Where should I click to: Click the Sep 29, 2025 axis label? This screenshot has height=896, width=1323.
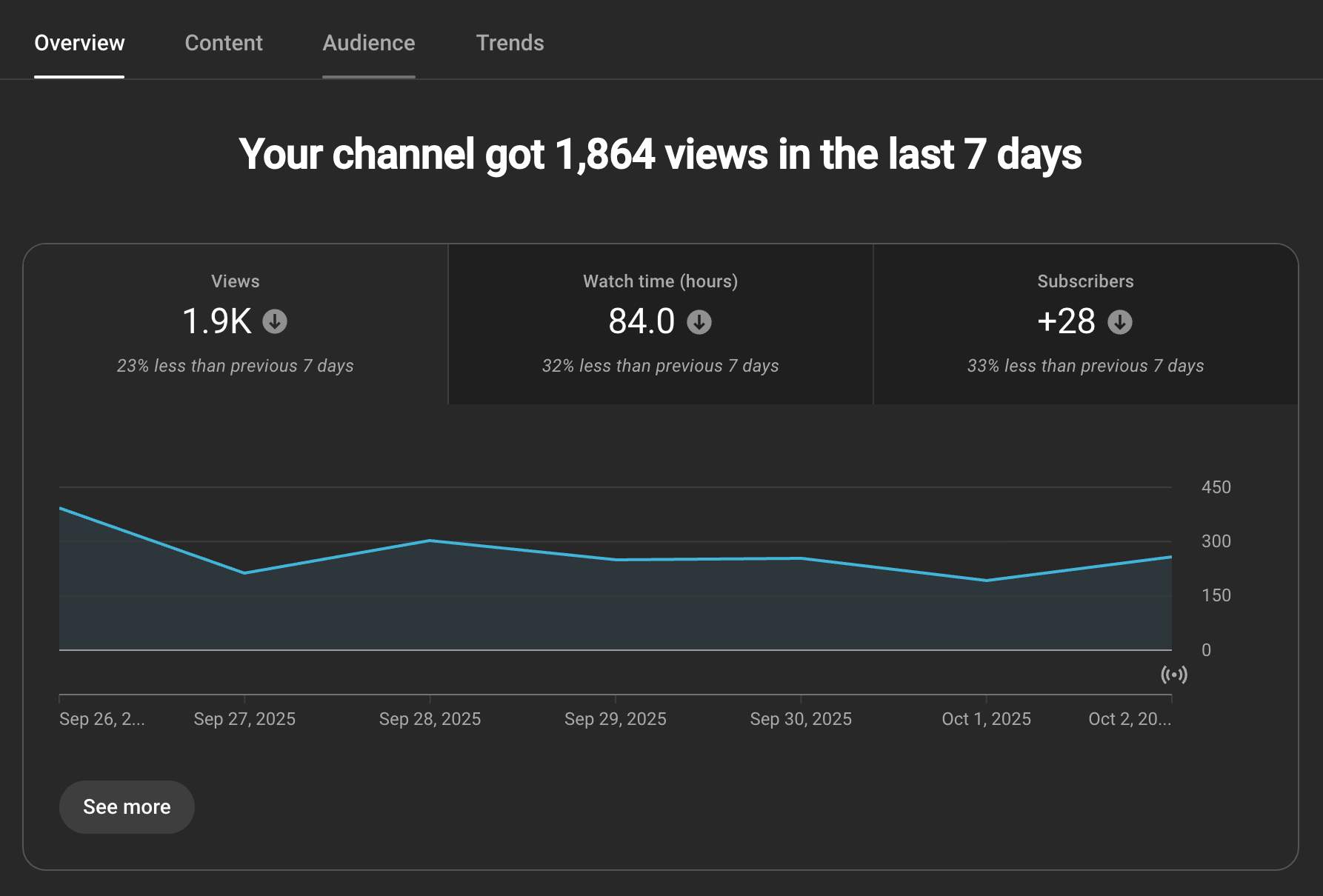click(x=616, y=719)
